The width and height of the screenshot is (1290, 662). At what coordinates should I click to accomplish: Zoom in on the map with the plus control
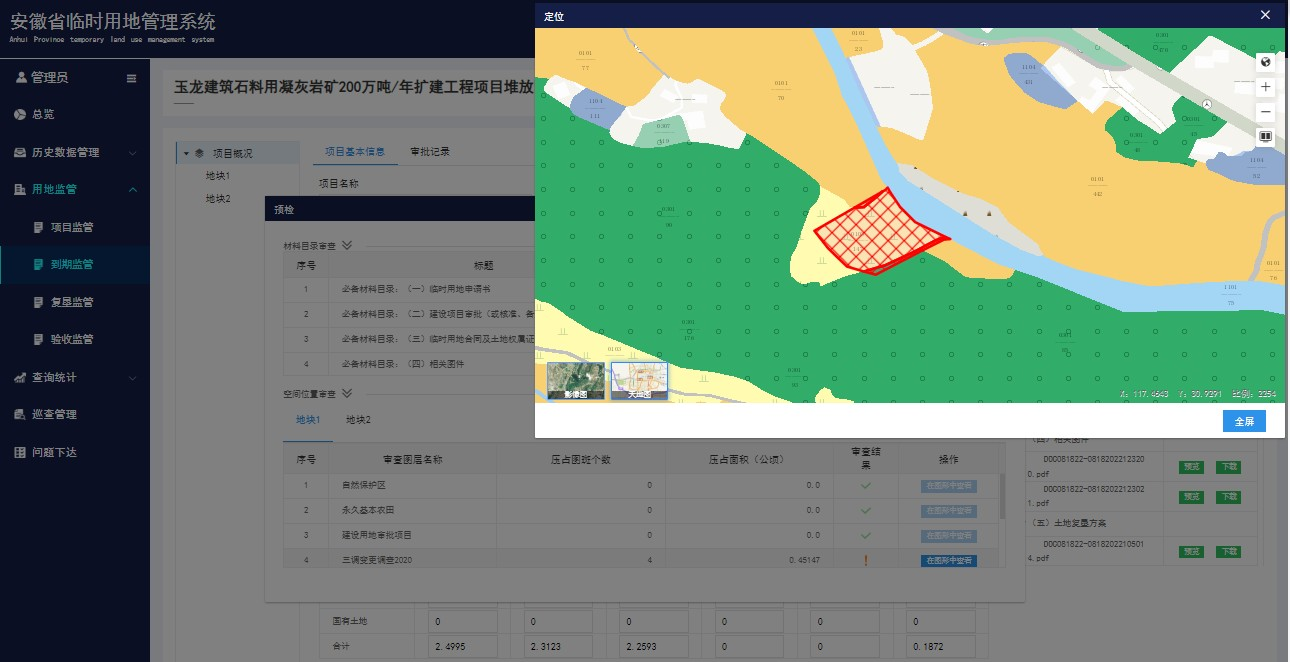pyautogui.click(x=1265, y=87)
